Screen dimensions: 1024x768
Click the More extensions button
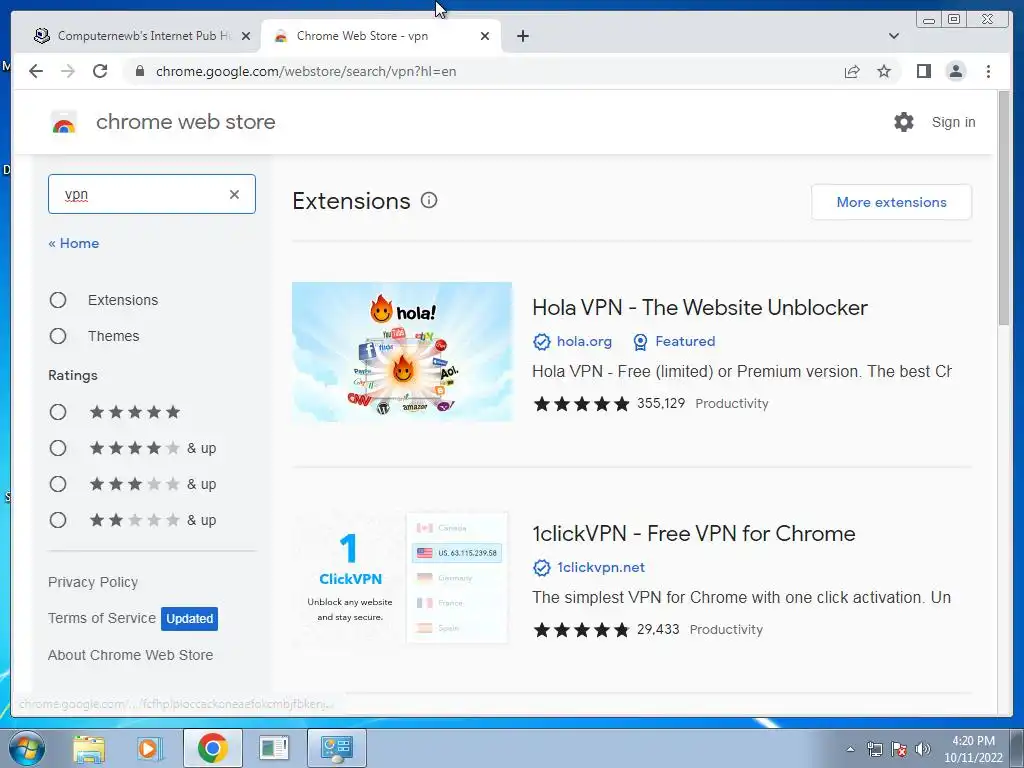coord(891,202)
